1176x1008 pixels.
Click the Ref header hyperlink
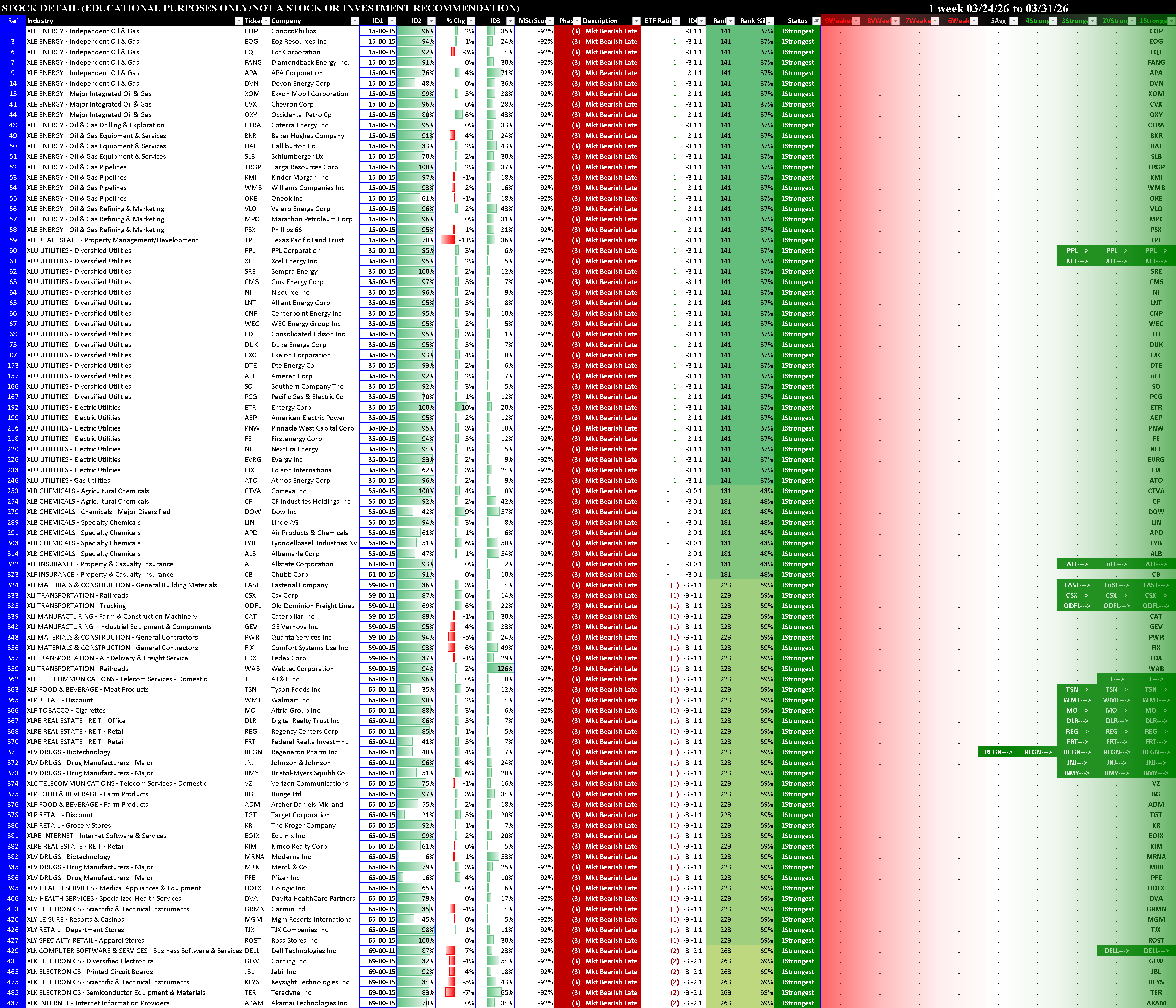click(12, 21)
